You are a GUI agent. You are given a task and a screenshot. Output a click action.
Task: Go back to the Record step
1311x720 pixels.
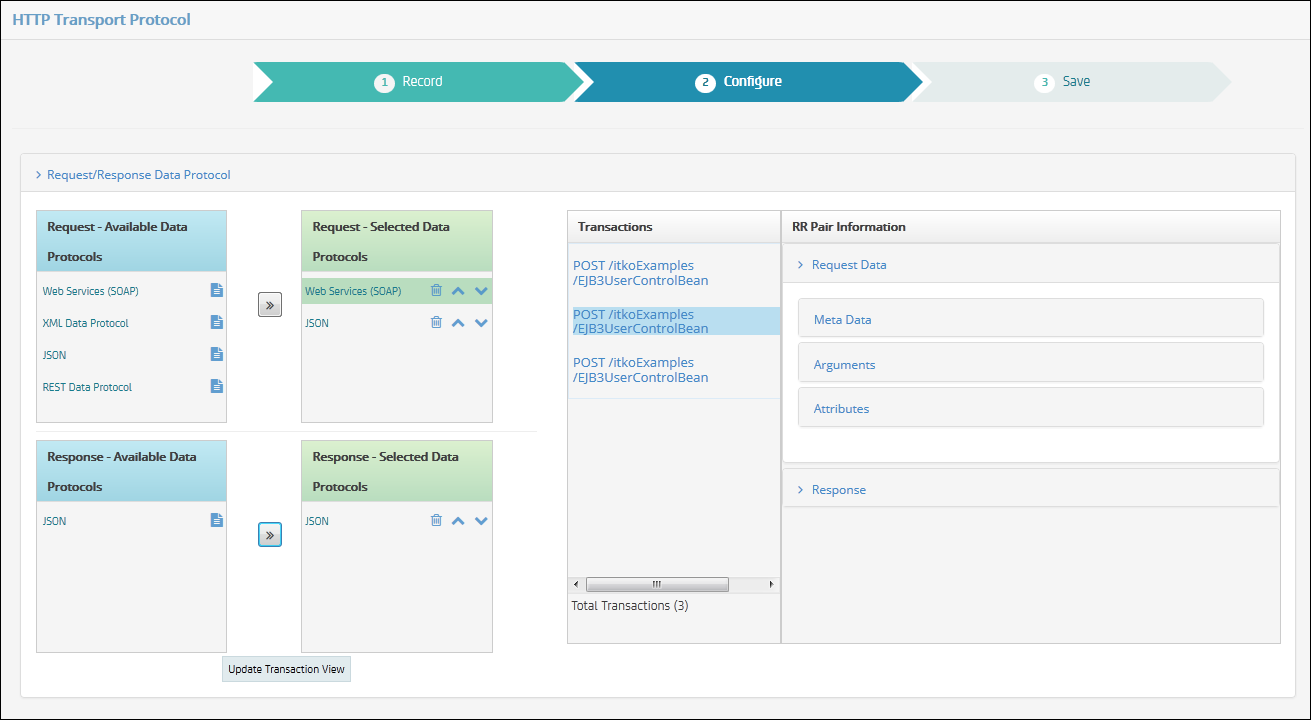[x=421, y=82]
